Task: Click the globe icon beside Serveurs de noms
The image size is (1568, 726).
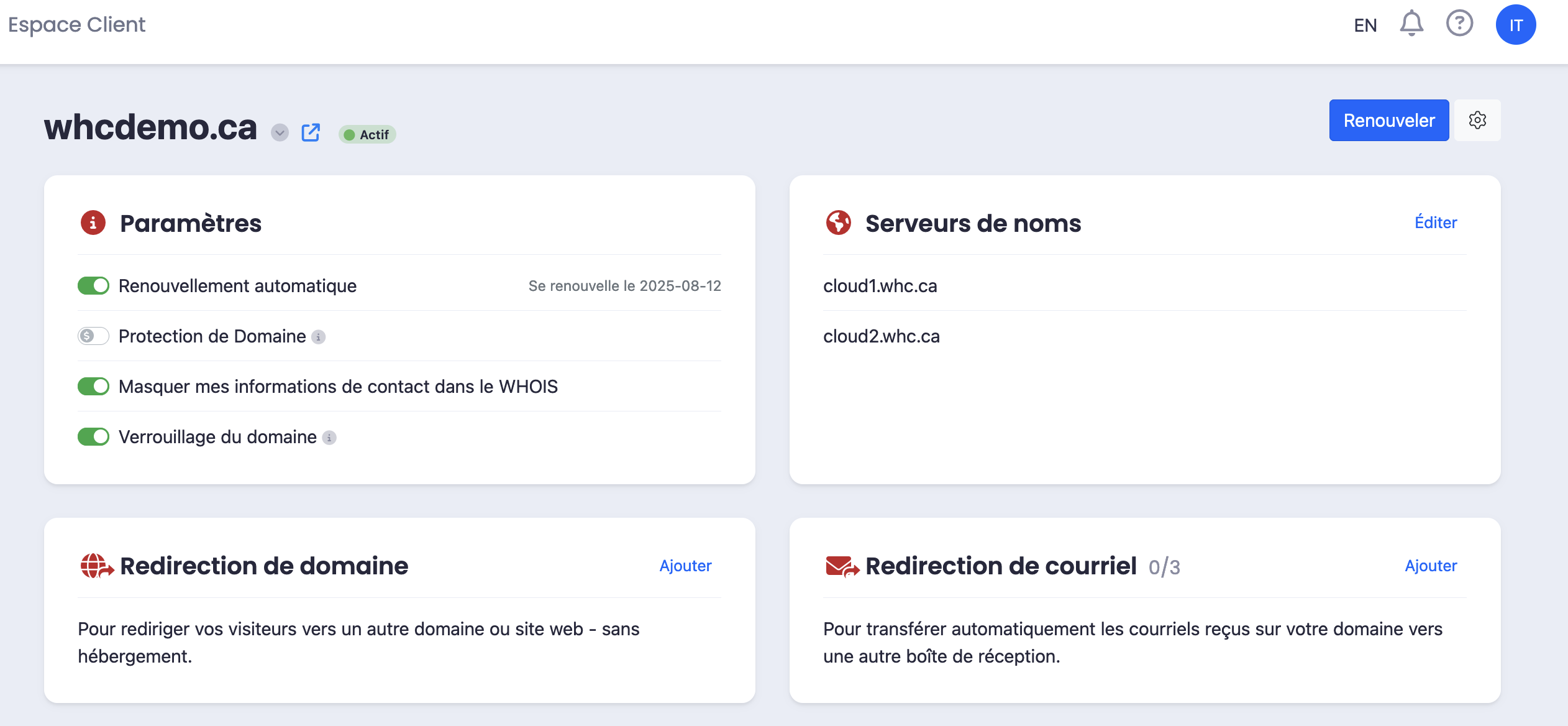Action: pyautogui.click(x=838, y=223)
